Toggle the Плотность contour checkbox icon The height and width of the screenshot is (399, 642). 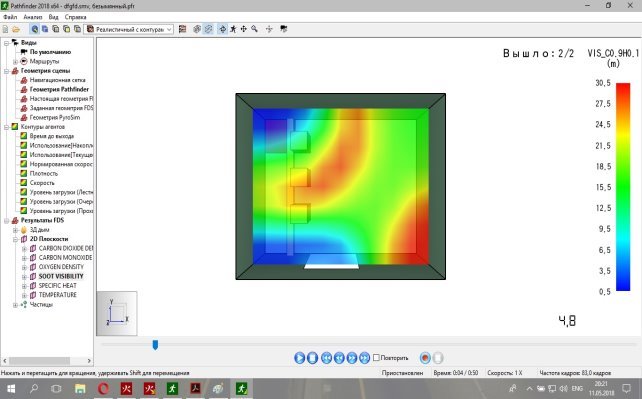(24, 173)
